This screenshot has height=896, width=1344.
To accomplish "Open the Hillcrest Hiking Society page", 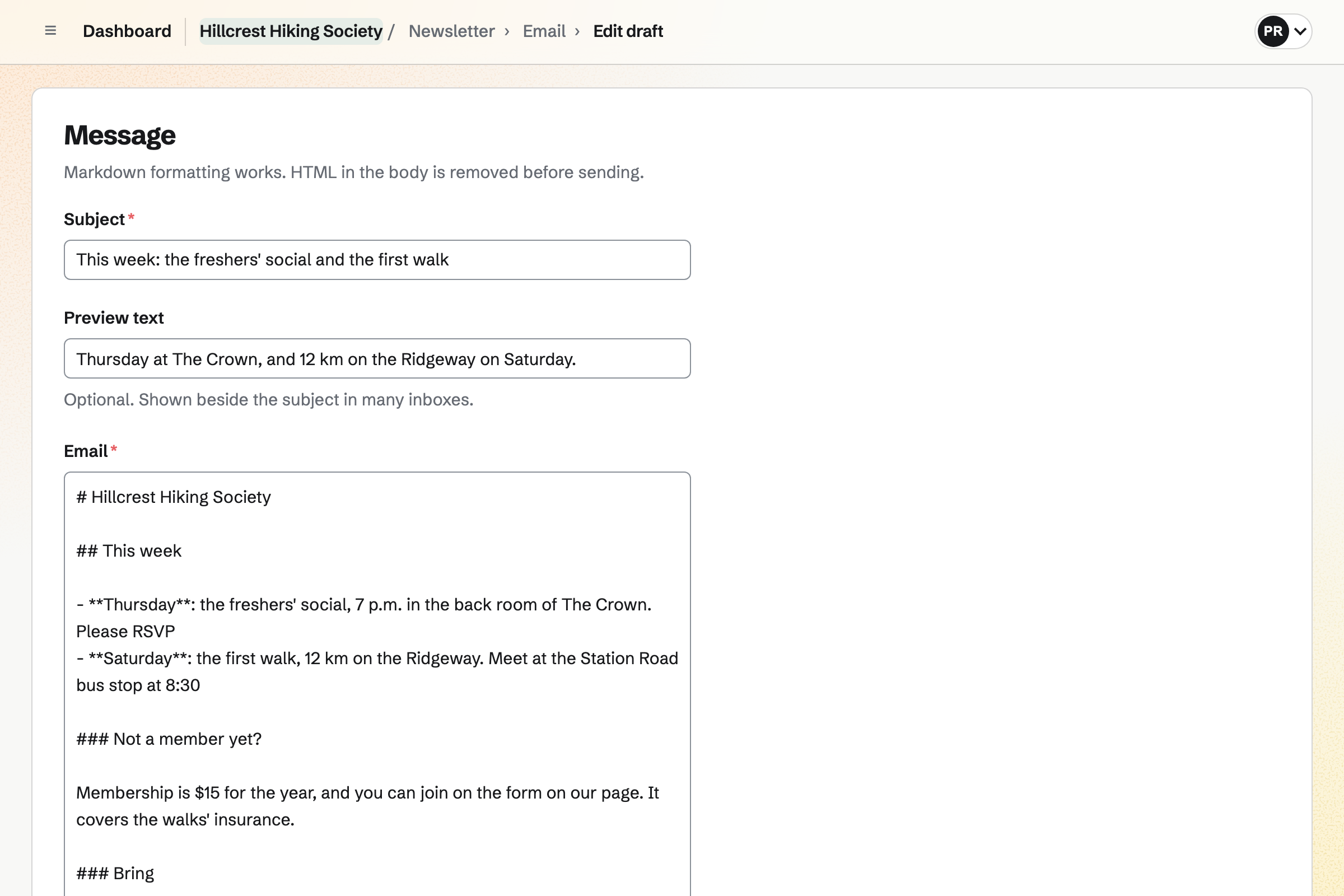I will 291,31.
